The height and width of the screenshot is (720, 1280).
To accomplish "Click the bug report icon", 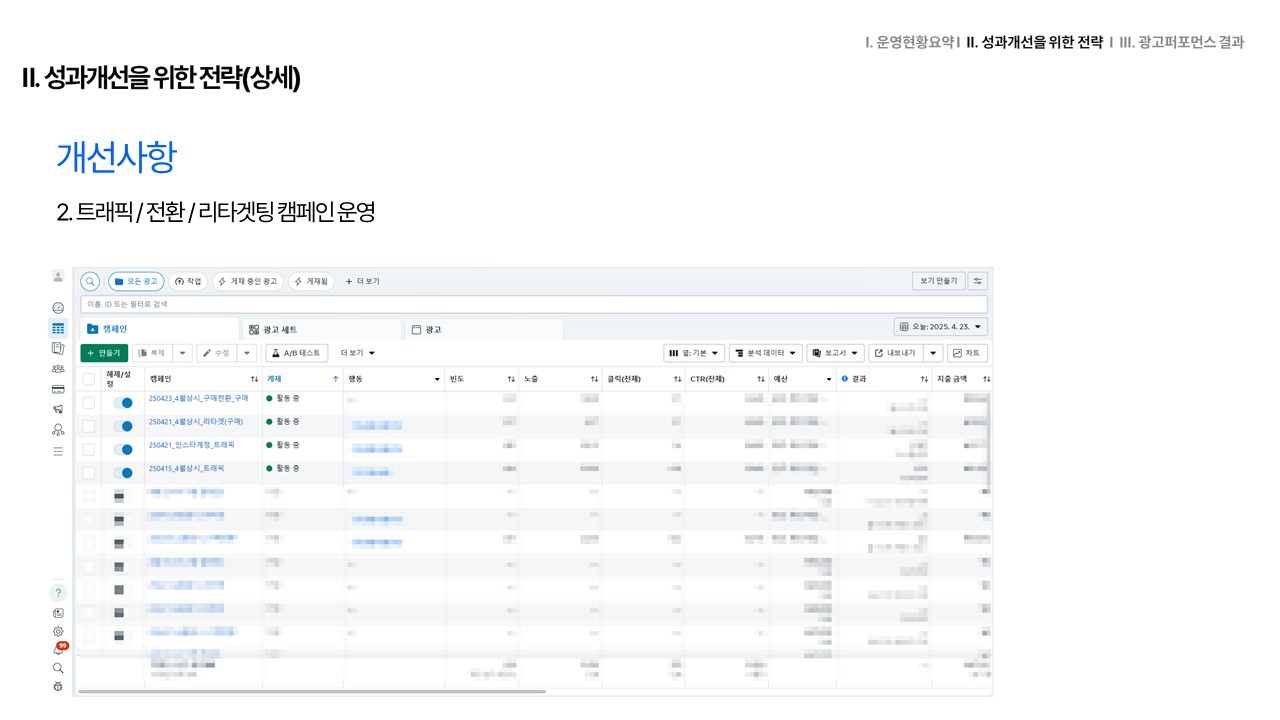I will pos(58,686).
